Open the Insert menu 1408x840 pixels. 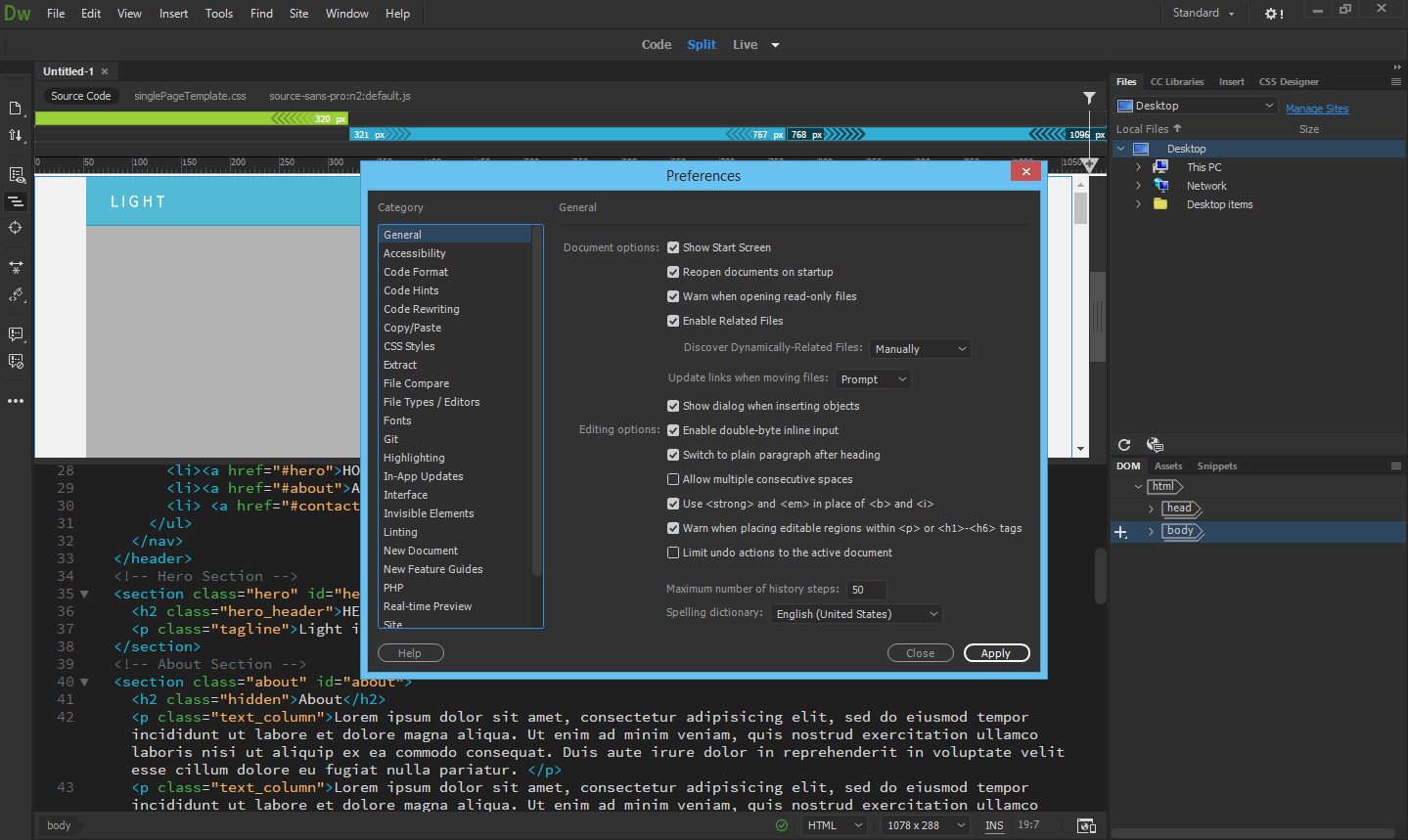coord(173,14)
